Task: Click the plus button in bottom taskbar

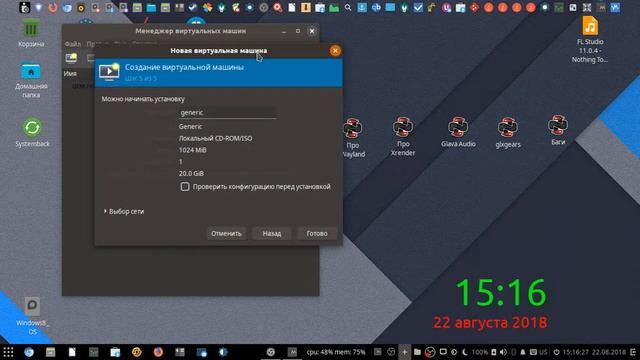Action: pos(404,352)
